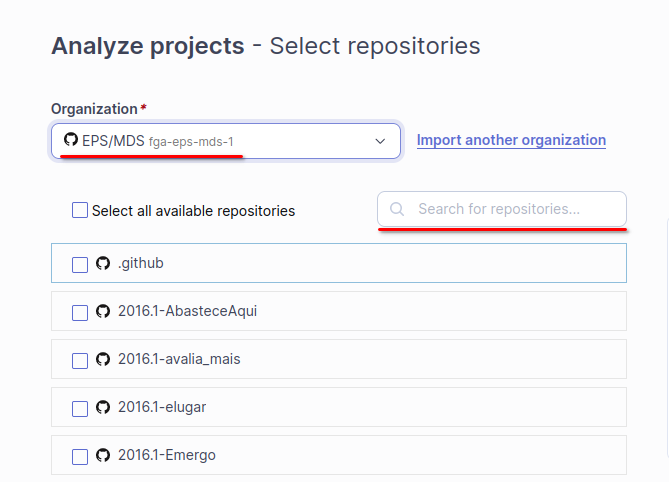669x482 pixels.
Task: Enable Select all available repositories checkbox
Action: tap(80, 211)
